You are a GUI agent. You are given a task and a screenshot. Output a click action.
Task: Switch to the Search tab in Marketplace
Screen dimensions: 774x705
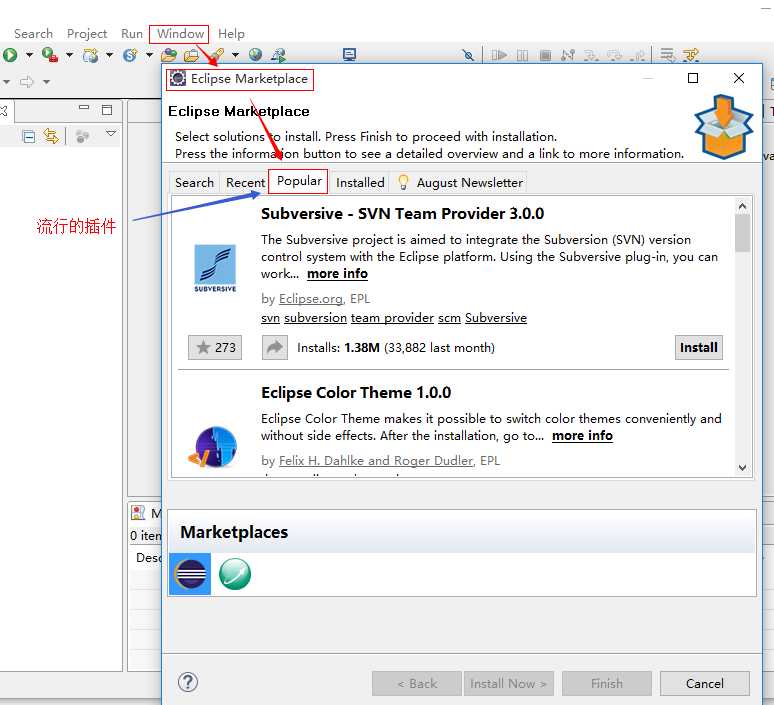(194, 183)
